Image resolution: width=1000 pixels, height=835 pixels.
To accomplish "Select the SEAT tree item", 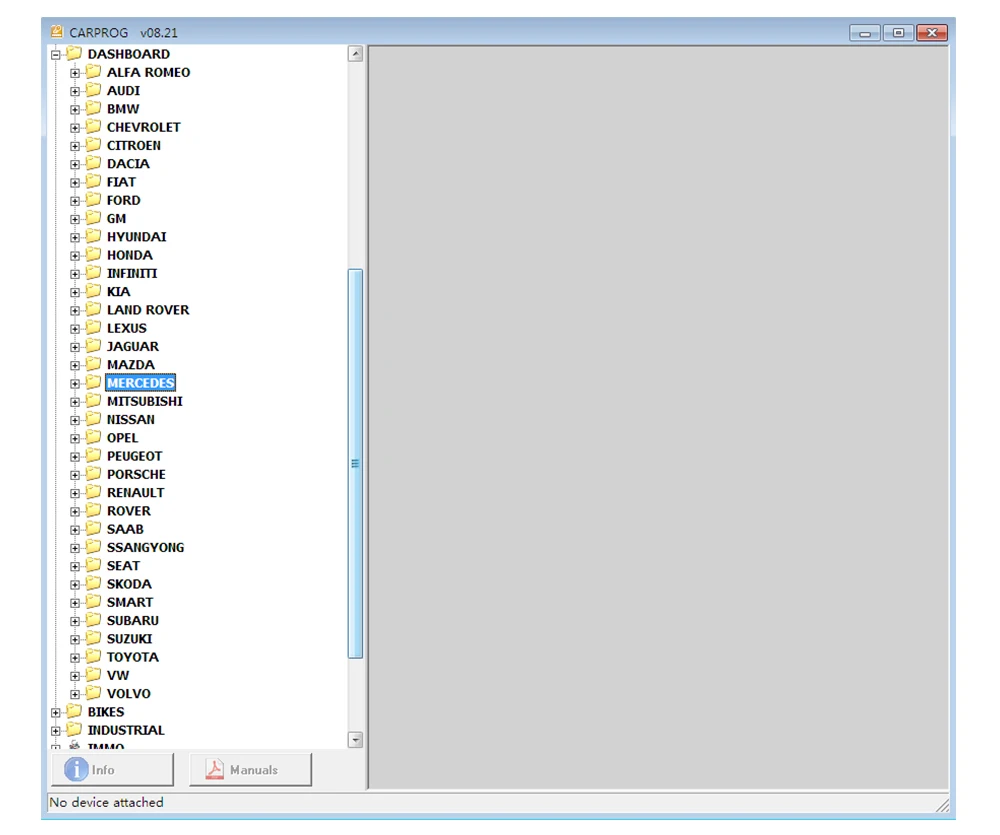I will tap(123, 566).
